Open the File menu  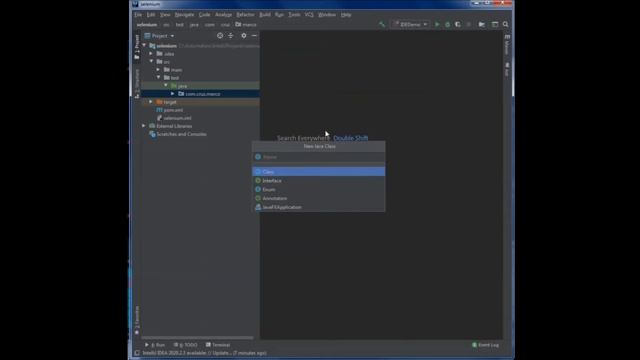(x=138, y=15)
